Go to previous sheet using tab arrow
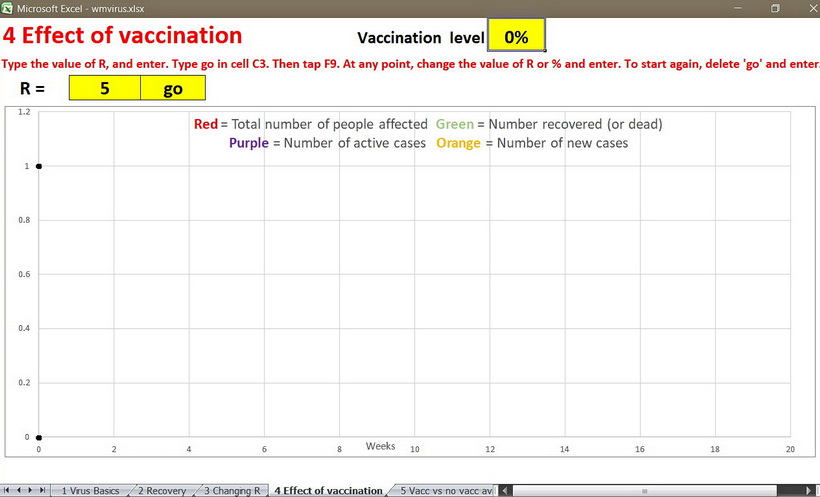Viewport: 820px width, 497px height. point(19,490)
